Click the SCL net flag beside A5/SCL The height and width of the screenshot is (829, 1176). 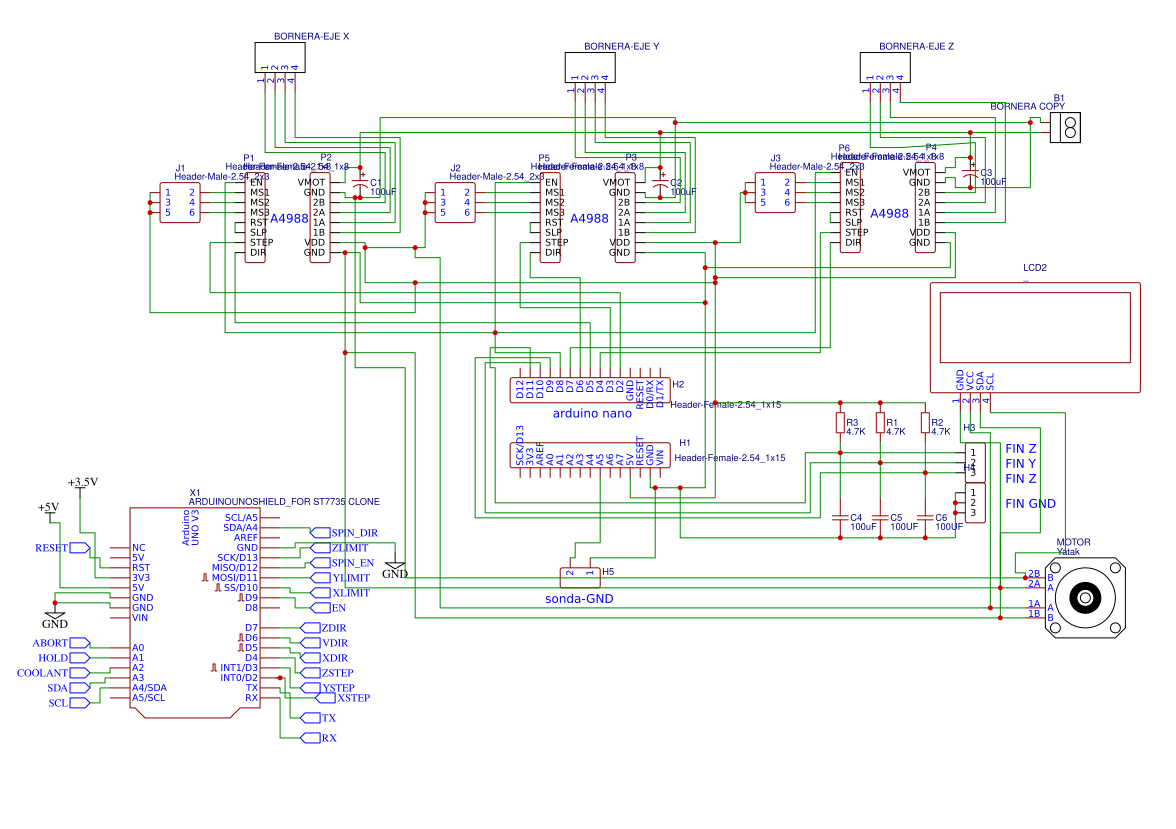click(x=69, y=703)
